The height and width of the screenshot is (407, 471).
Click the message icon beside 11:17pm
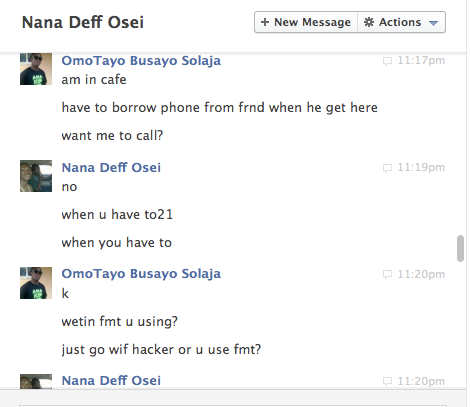(387, 61)
